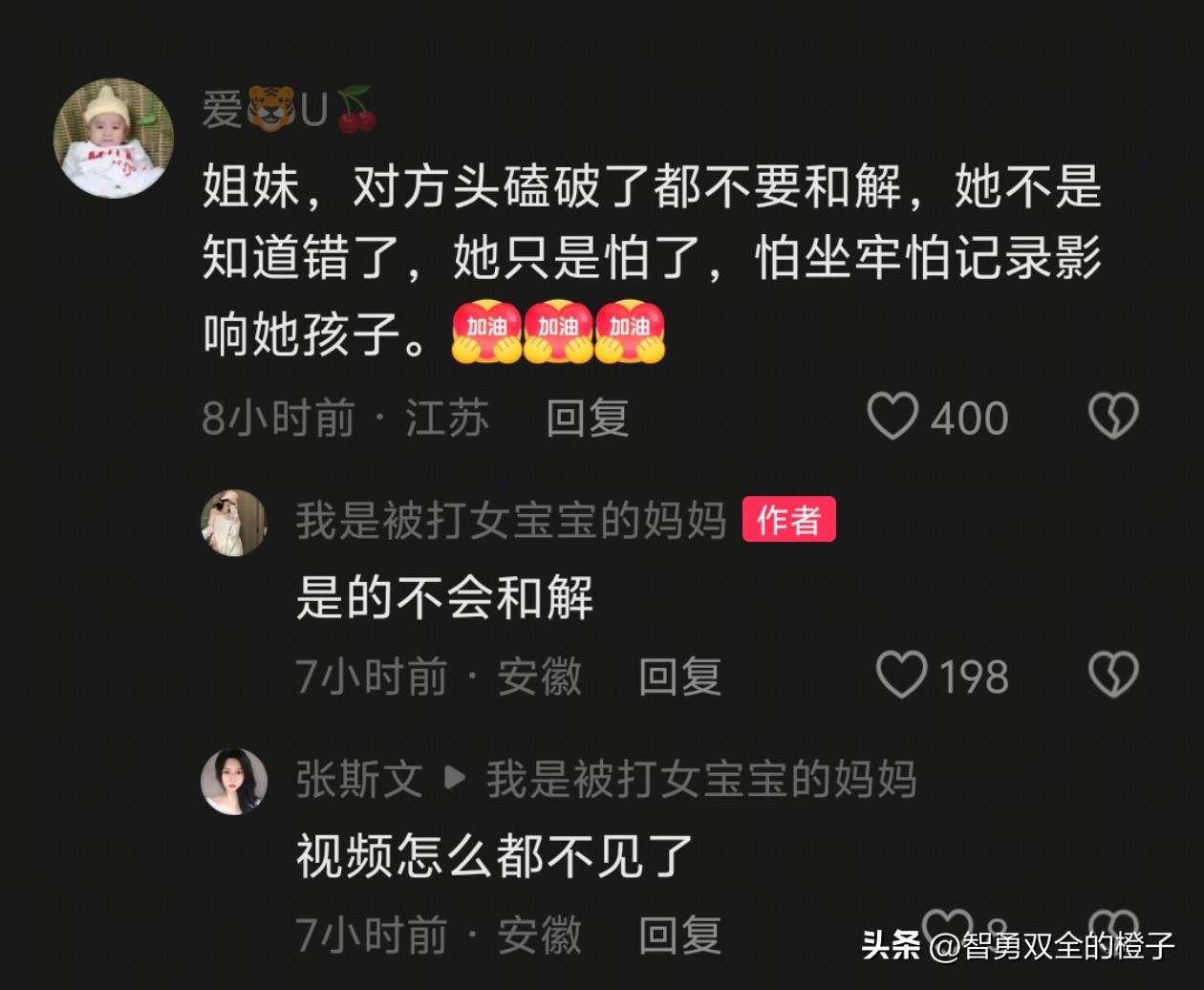Open the replied-to name after the arrow
The width and height of the screenshot is (1204, 990).
[x=701, y=779]
